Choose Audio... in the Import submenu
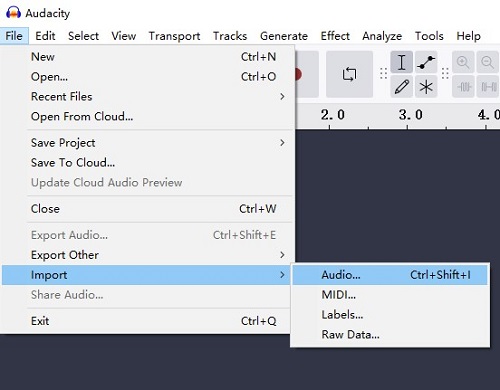 click(x=390, y=275)
